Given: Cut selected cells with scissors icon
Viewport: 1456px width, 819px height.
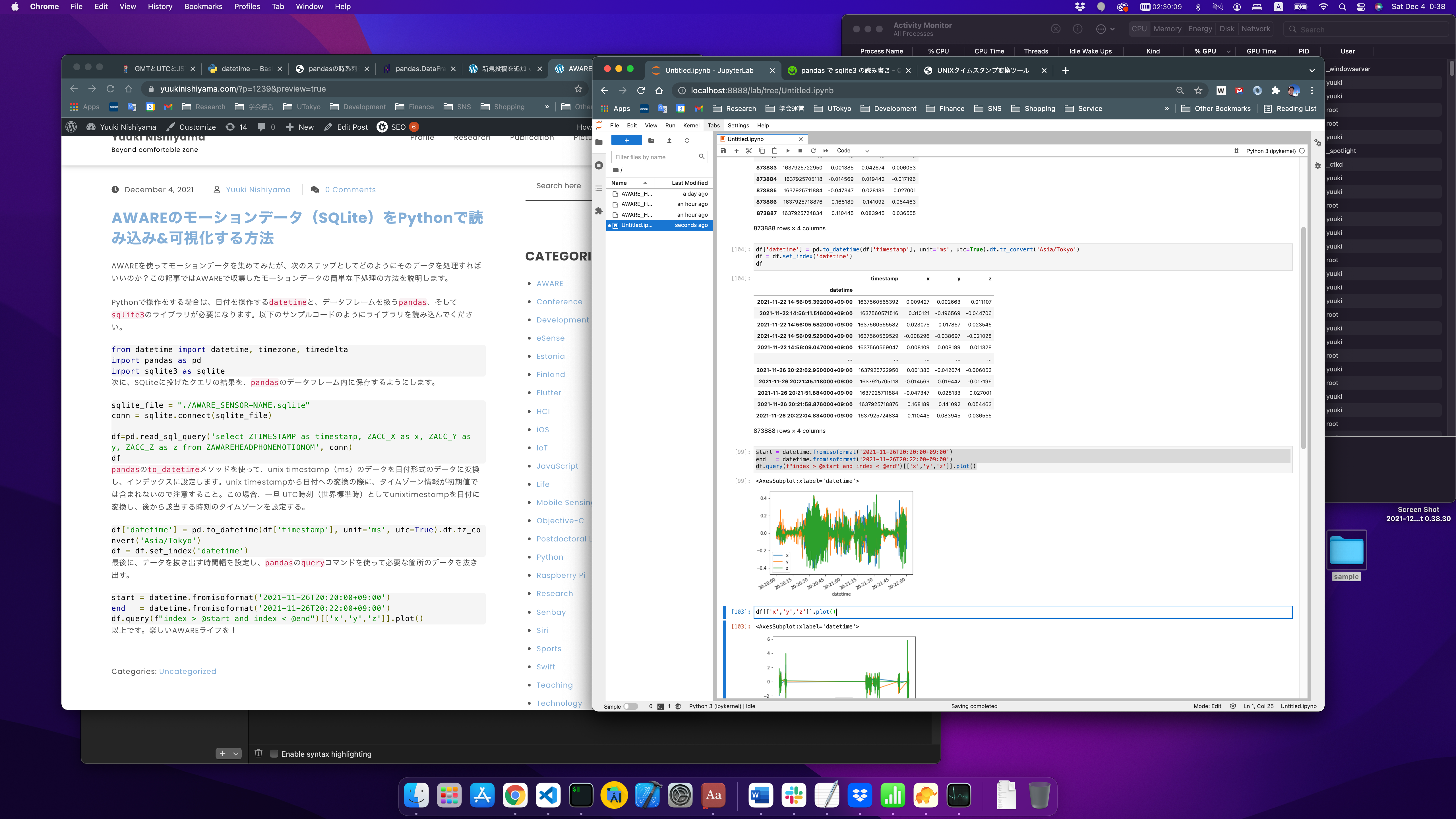Looking at the screenshot, I should pos(749,151).
